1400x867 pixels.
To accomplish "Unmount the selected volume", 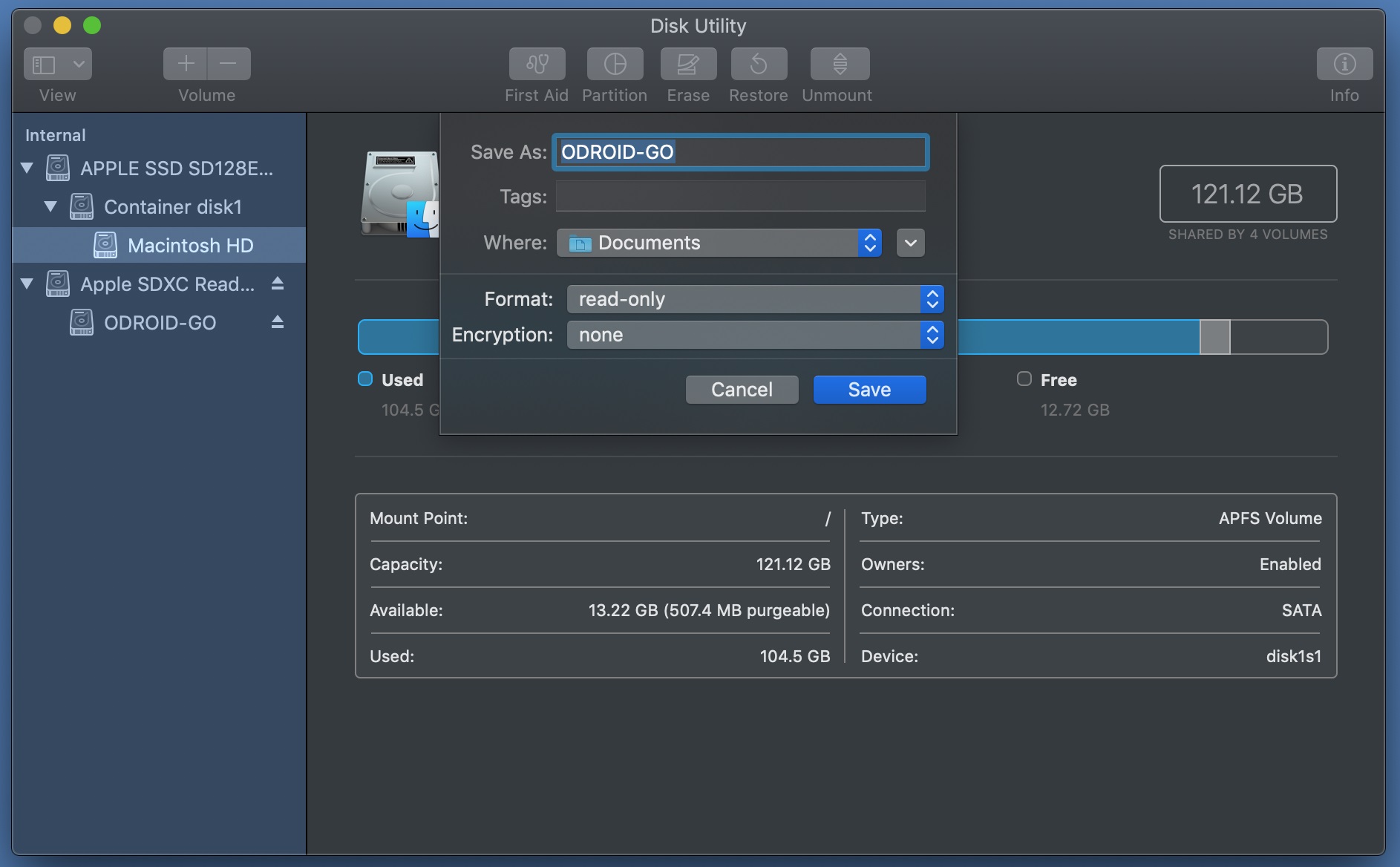I will [840, 65].
